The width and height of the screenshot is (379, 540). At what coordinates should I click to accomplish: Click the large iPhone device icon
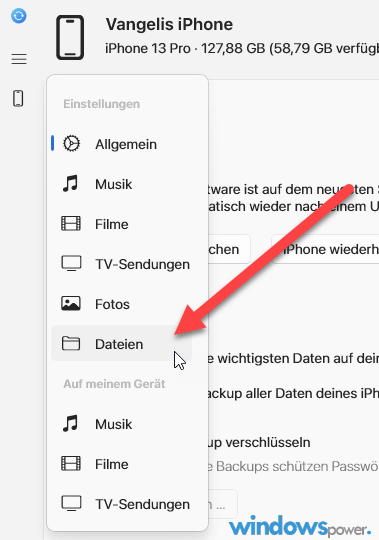70,37
